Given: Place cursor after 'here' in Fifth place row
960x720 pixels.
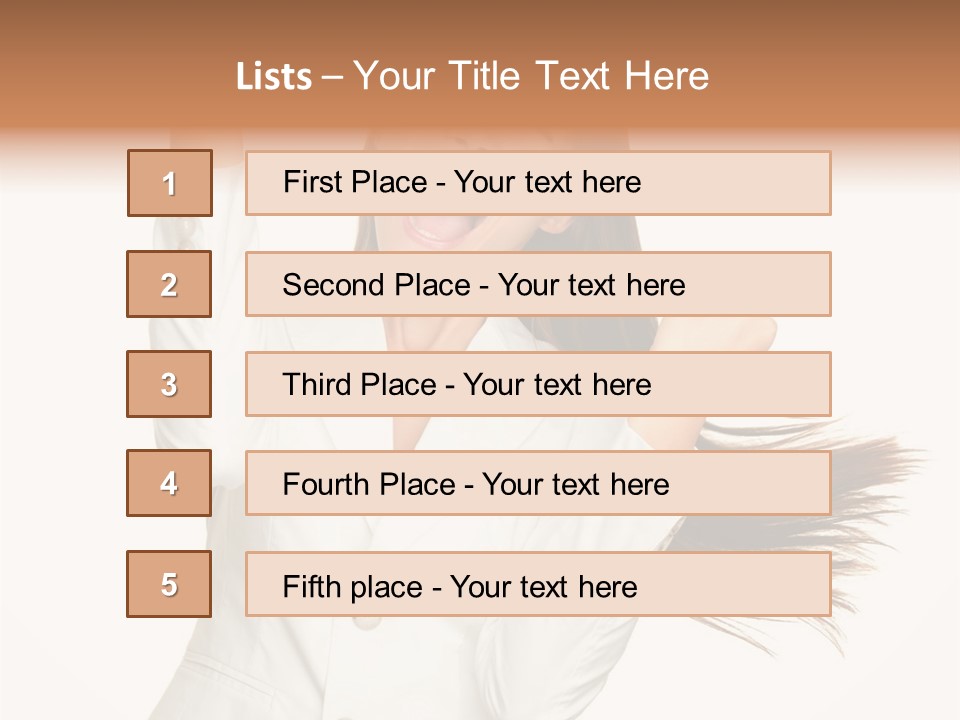Looking at the screenshot, I should [x=638, y=587].
